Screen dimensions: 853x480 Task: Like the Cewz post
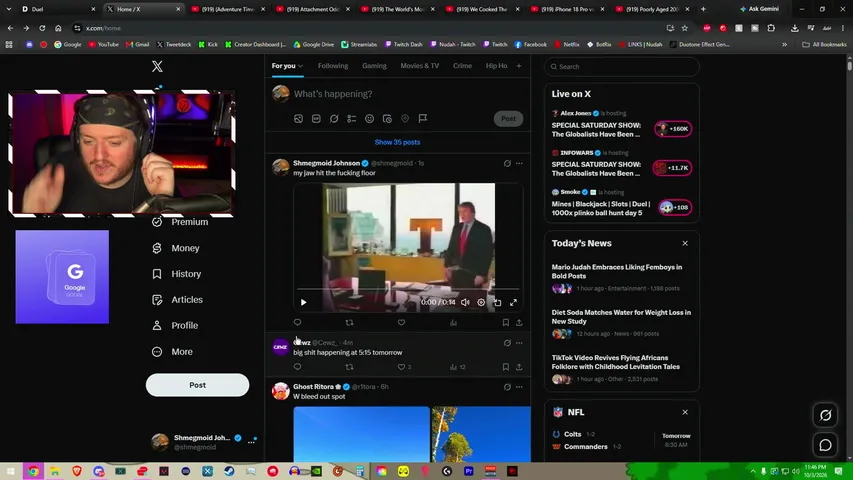pyautogui.click(x=401, y=367)
